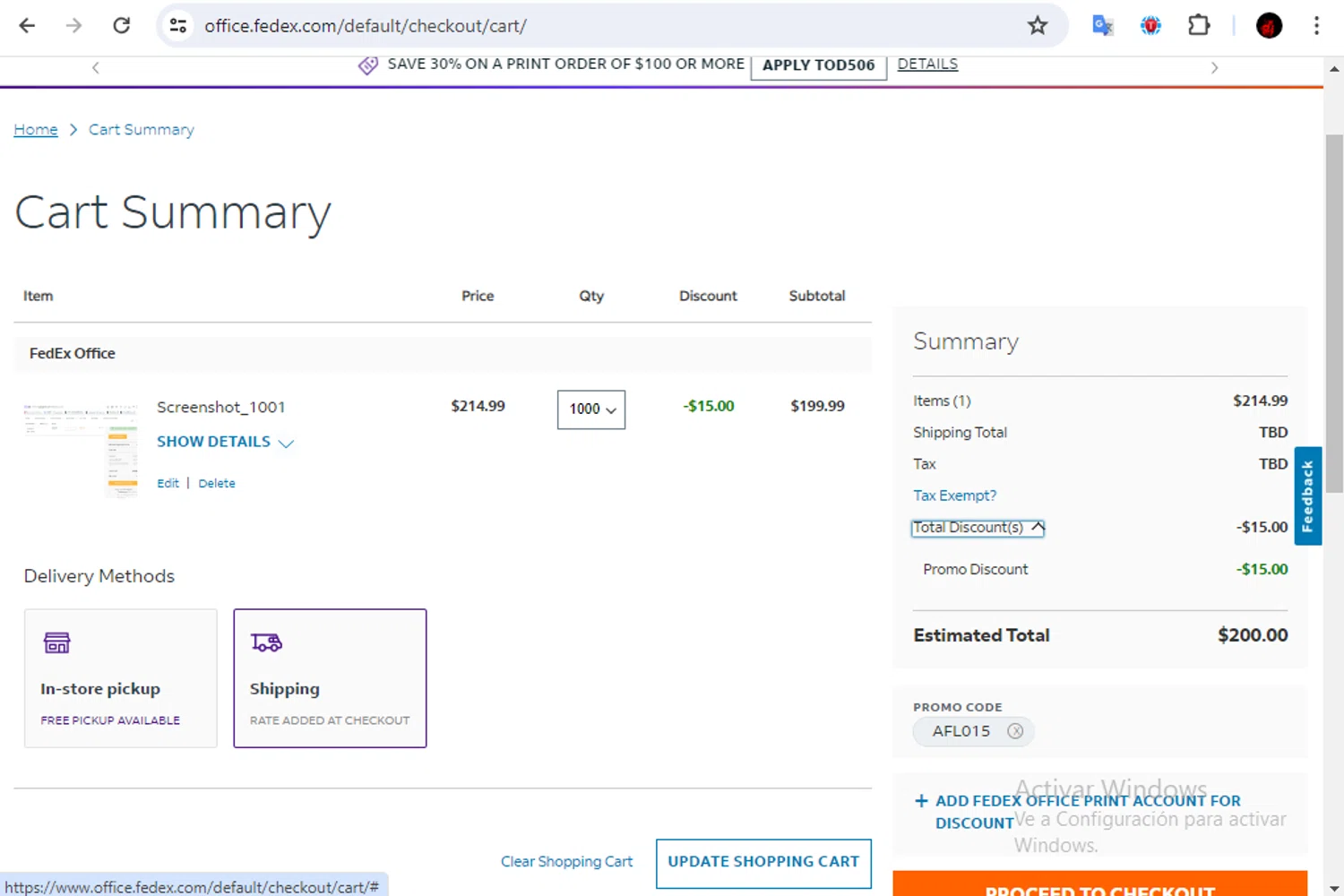Click the Promo Discount label
The image size is (1344, 896).
click(976, 570)
